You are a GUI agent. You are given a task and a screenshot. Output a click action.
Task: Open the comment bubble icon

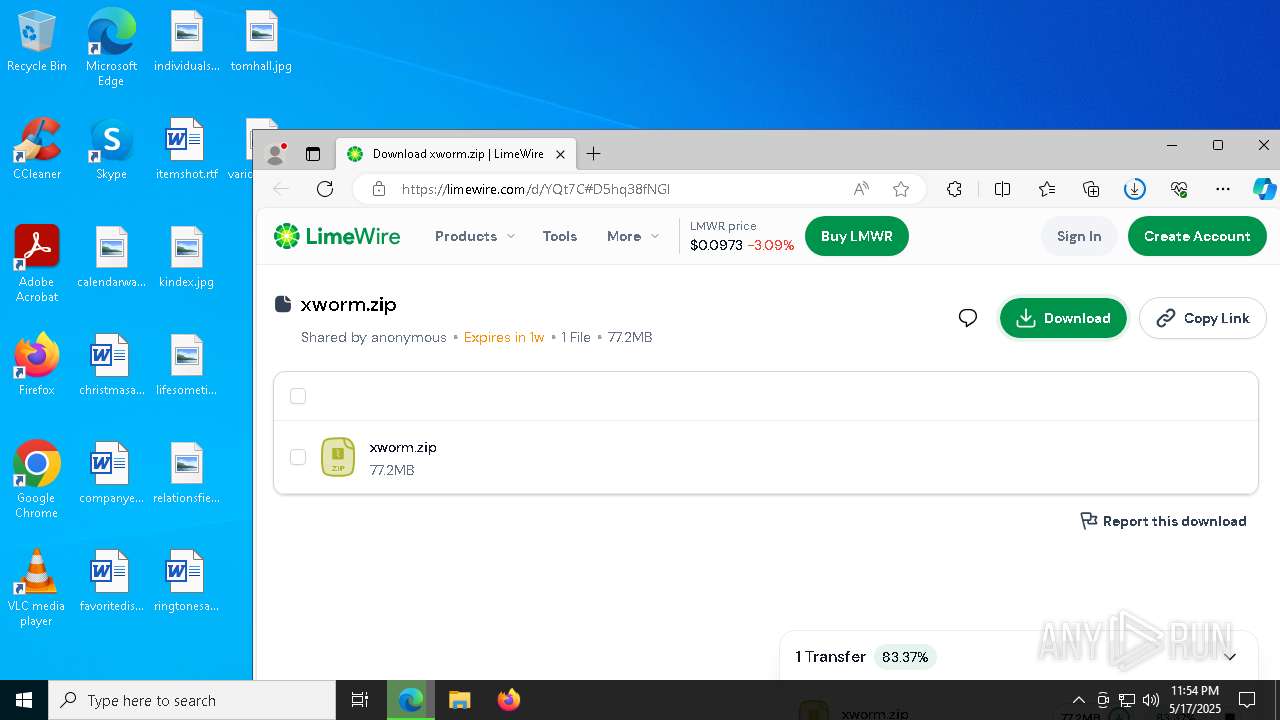(968, 318)
